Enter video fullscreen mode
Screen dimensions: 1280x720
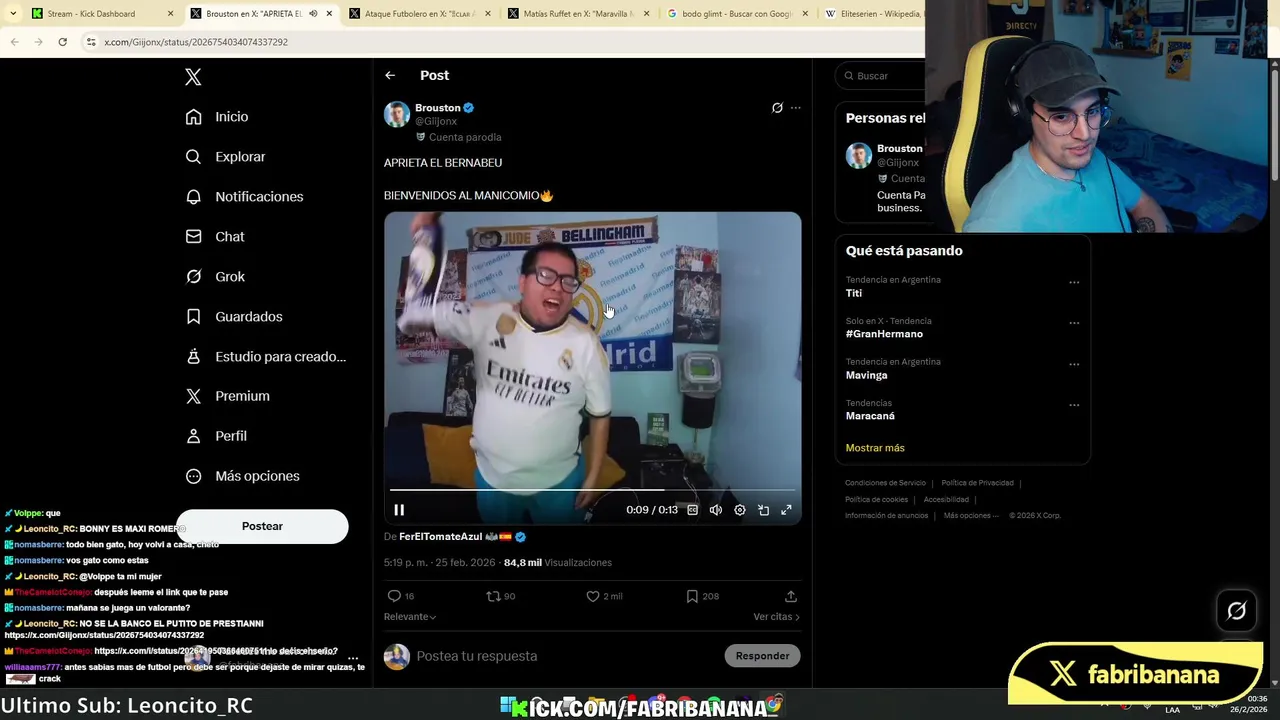point(787,510)
